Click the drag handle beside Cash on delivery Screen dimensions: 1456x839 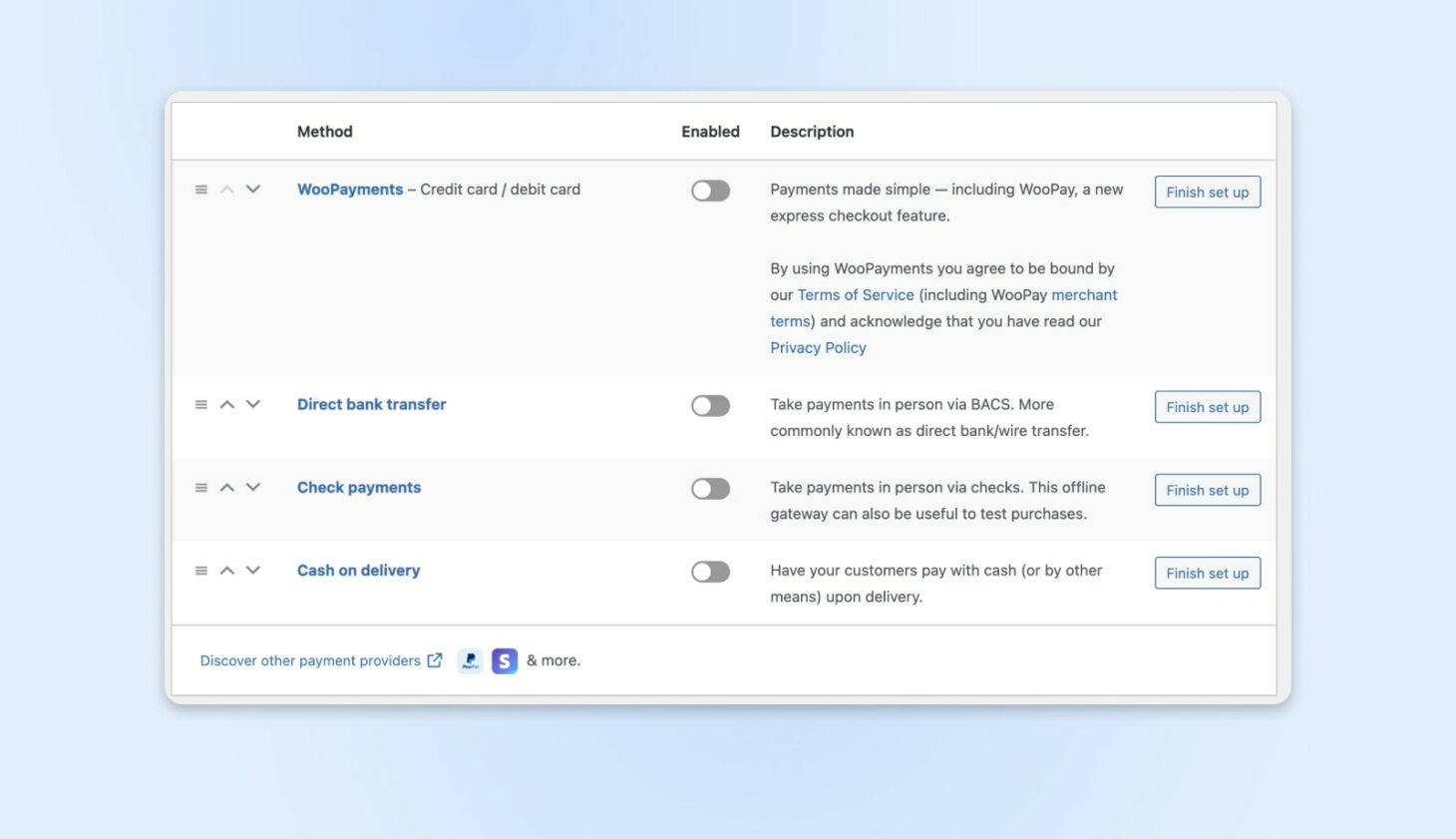click(200, 570)
